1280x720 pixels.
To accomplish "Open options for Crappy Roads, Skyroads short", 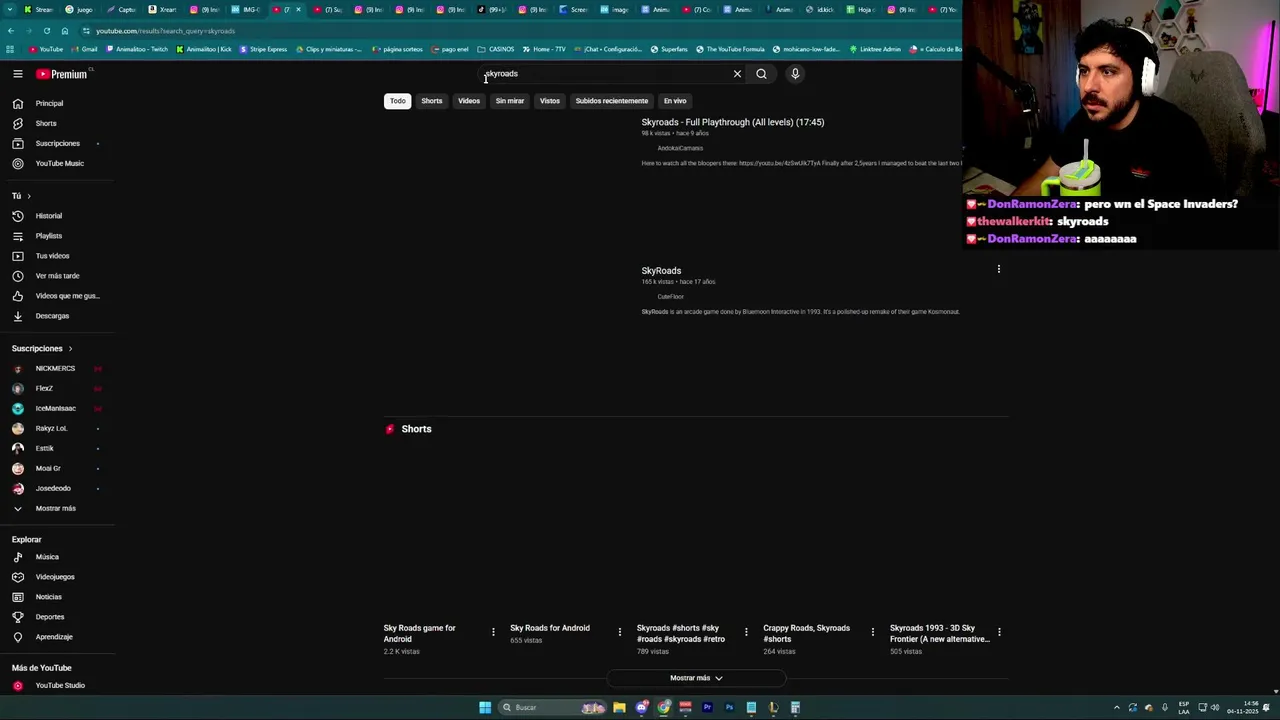I will (x=872, y=632).
